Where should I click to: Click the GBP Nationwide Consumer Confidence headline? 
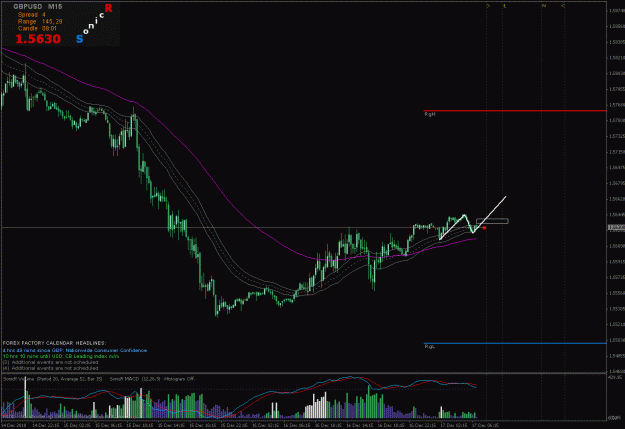(x=75, y=350)
